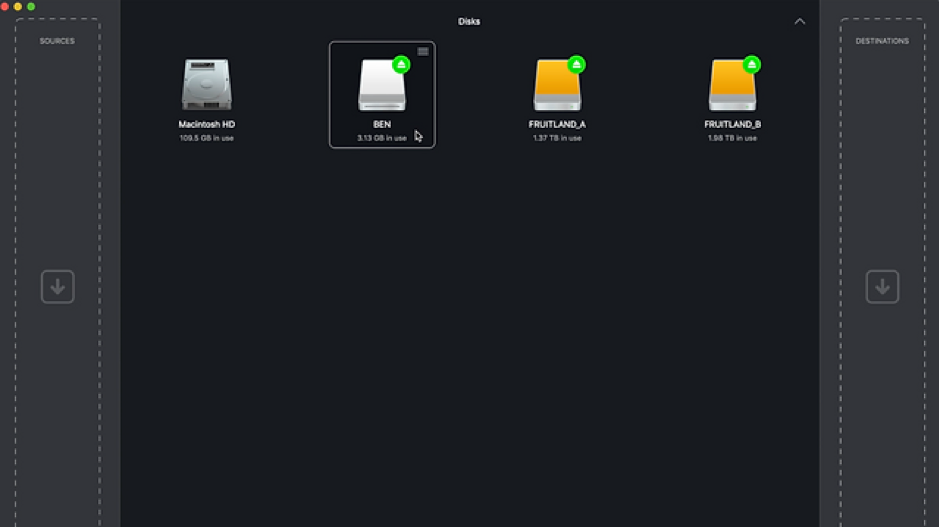939x527 pixels.
Task: Minimize the window with yellow button
Action: click(x=18, y=7)
